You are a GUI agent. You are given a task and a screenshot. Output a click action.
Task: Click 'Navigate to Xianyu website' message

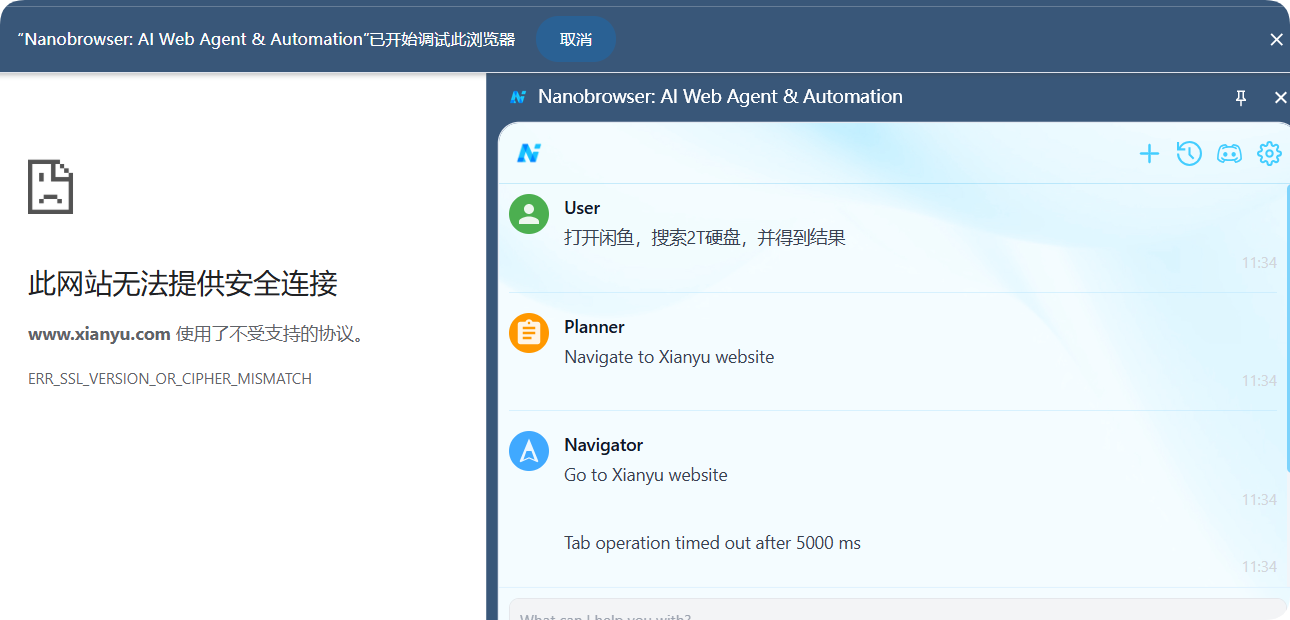[x=669, y=357]
